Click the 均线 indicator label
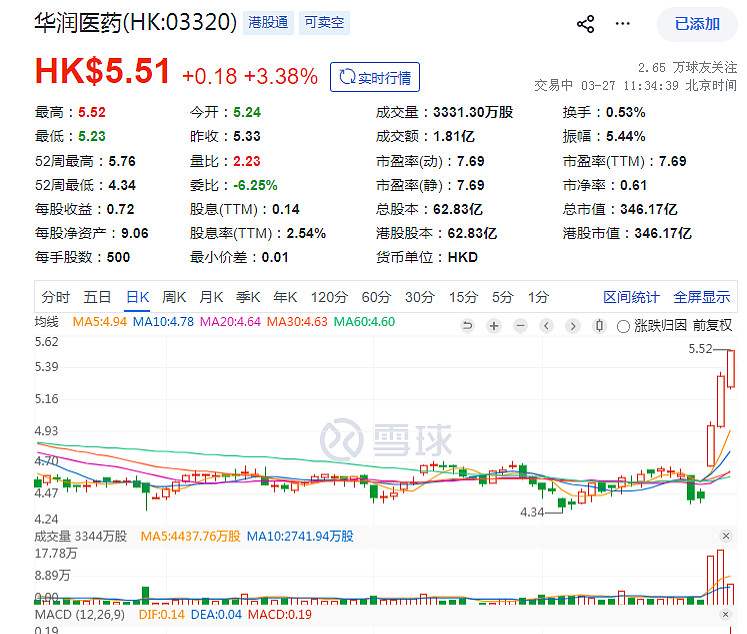 46,322
